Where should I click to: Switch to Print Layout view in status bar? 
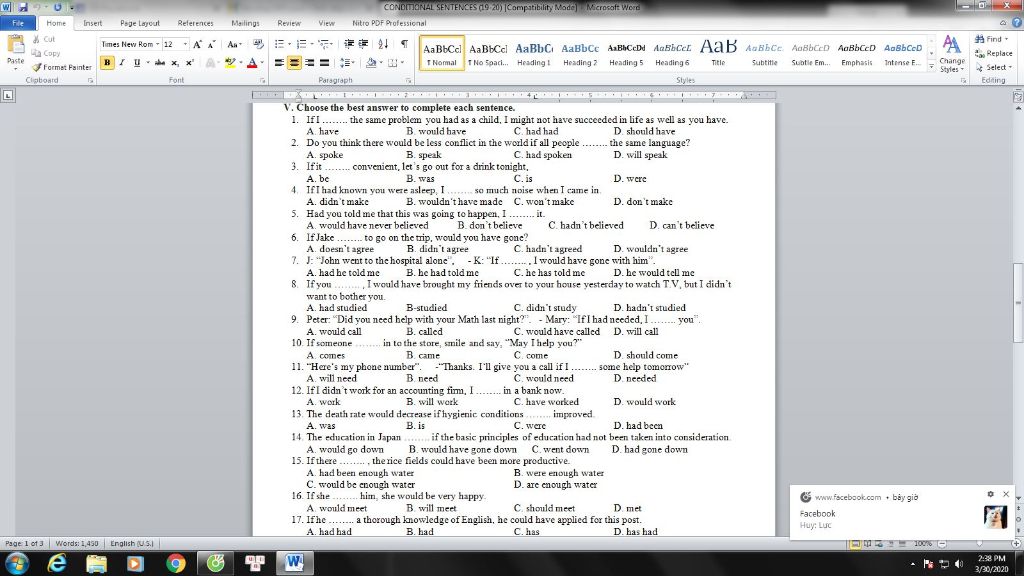tap(855, 543)
